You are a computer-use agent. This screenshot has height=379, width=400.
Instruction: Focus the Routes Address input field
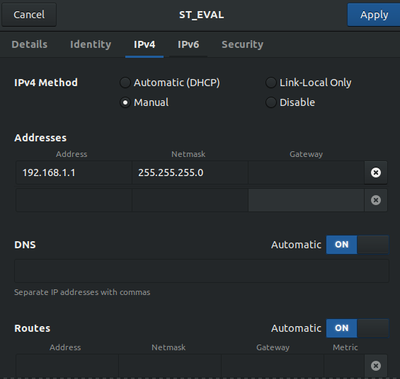[67, 366]
